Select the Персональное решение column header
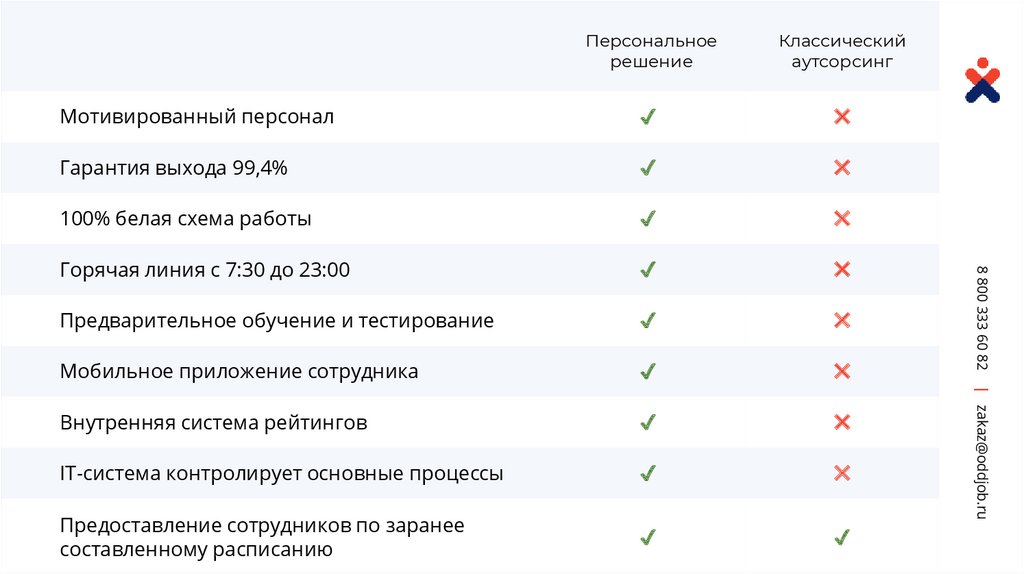This screenshot has width=1024, height=574. coord(651,51)
